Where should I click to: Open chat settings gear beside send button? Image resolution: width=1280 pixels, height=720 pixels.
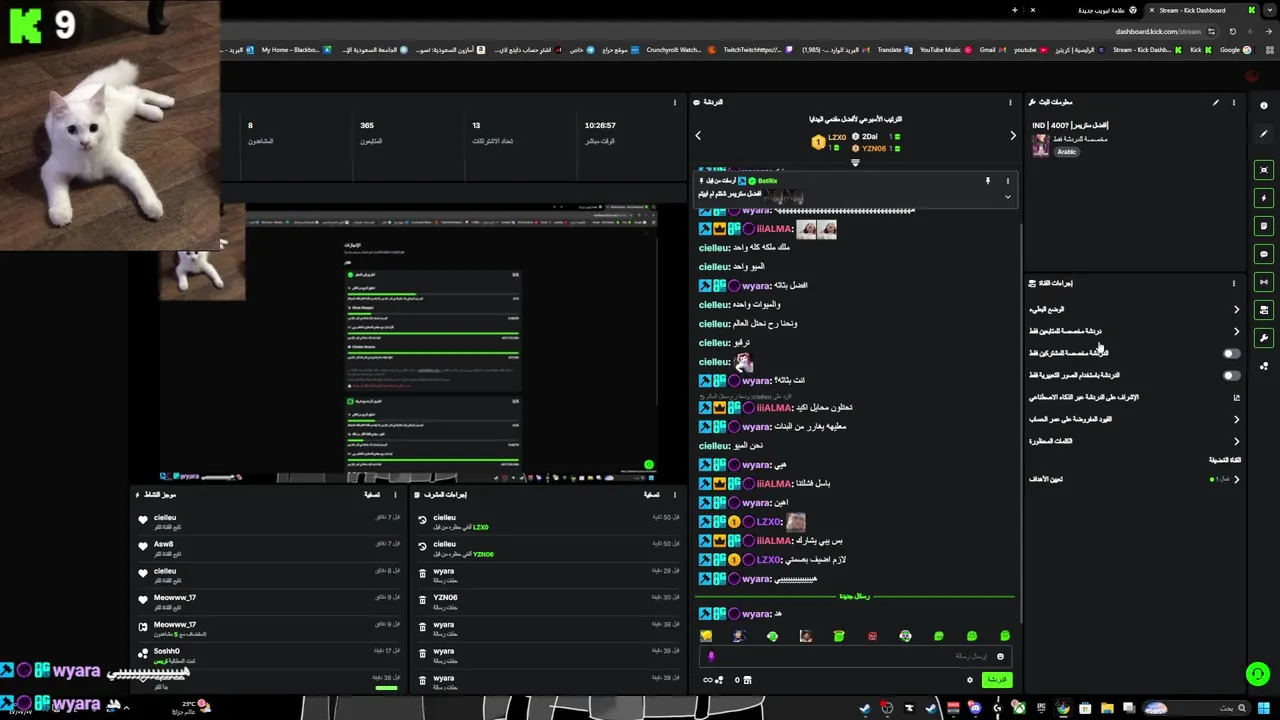point(969,680)
